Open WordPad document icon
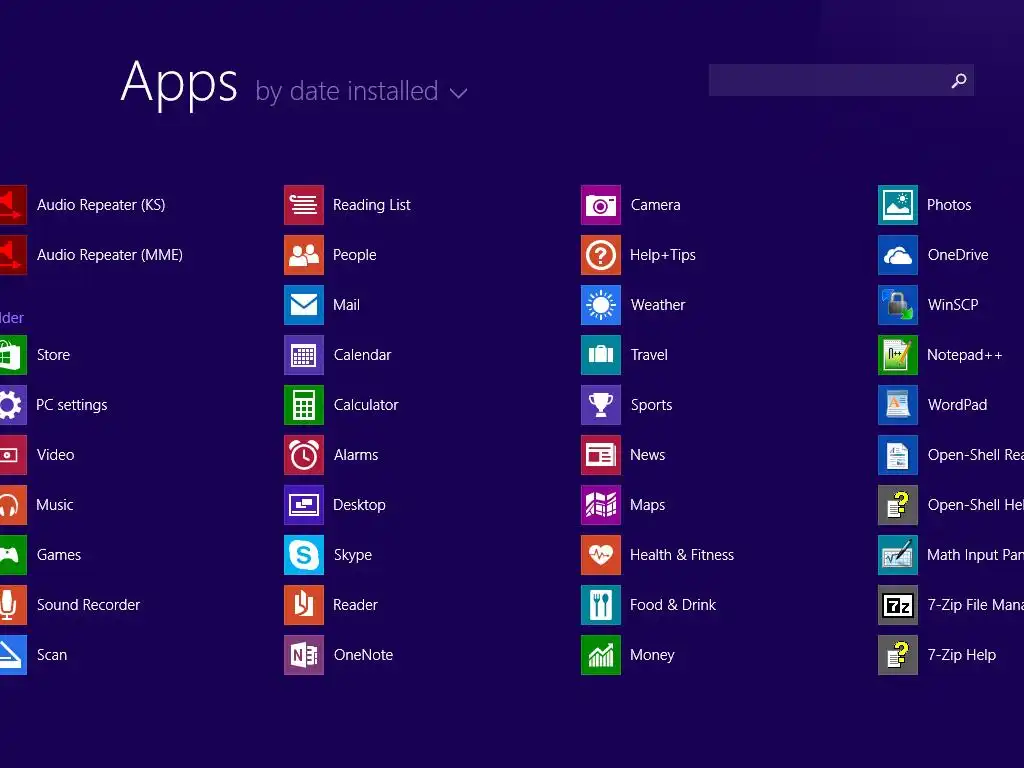 (x=898, y=405)
